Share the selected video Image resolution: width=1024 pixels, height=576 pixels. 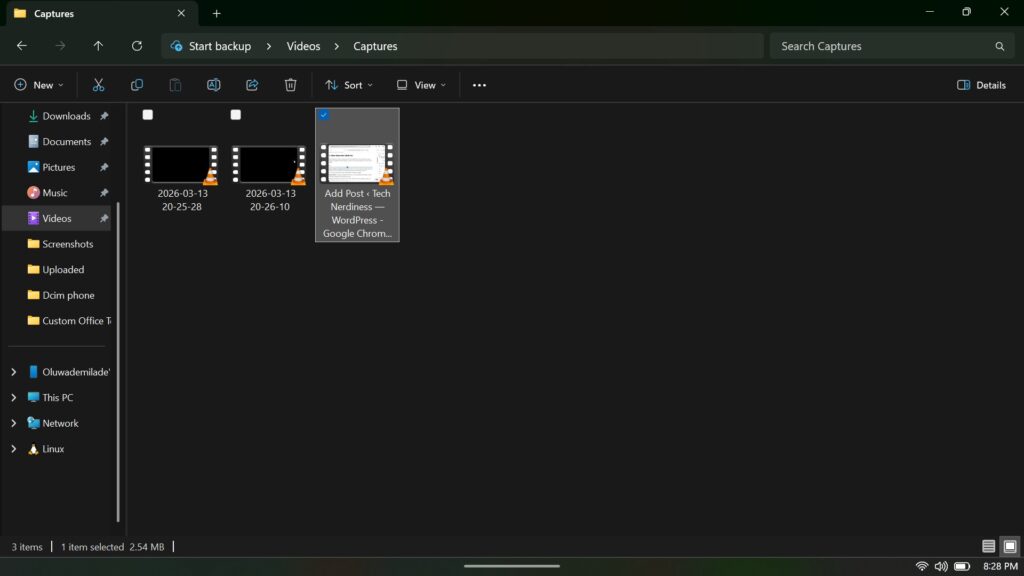[252, 85]
